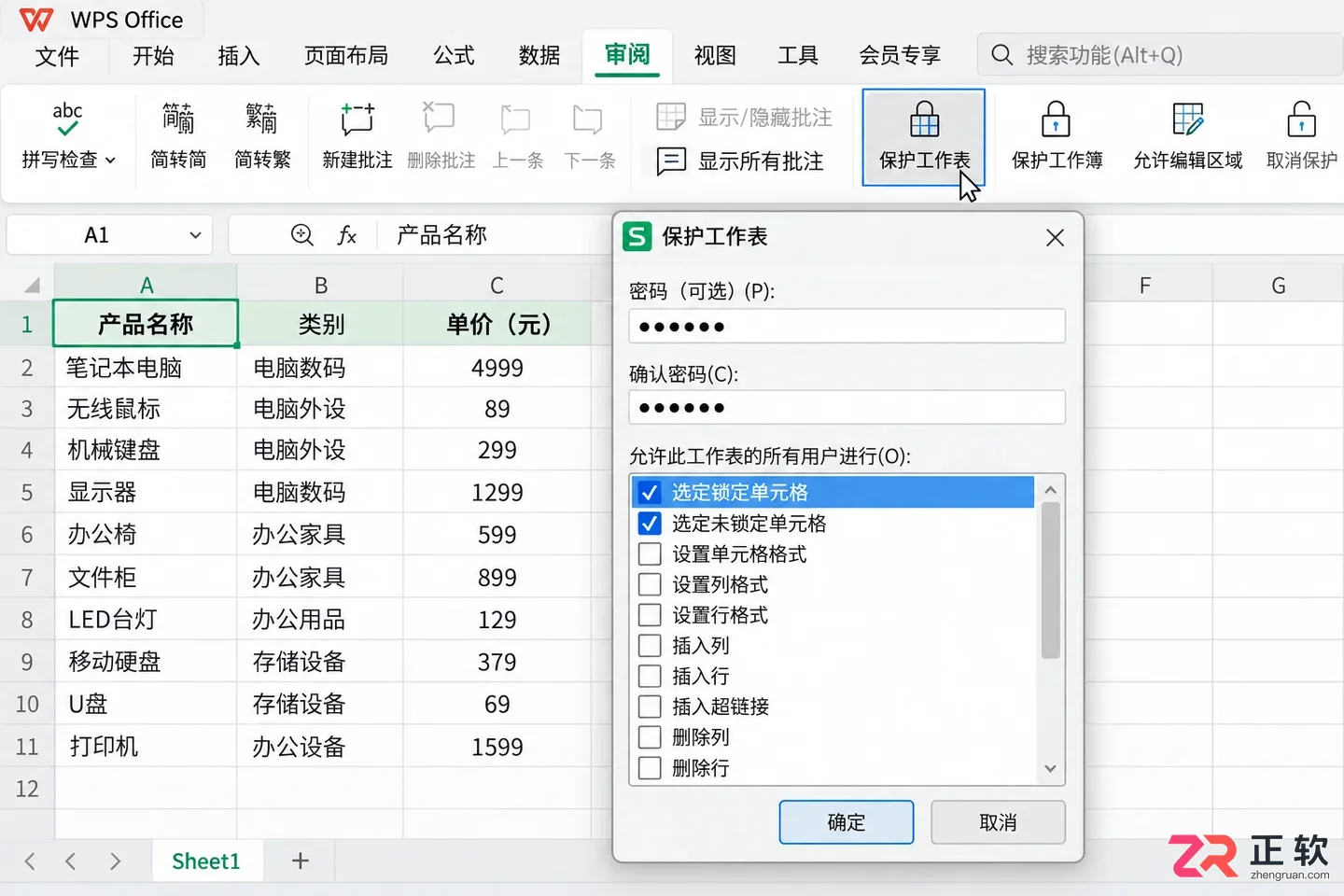This screenshot has height=896, width=1344.
Task: Click the permissions list scroll-down arrow
Action: (x=1050, y=768)
